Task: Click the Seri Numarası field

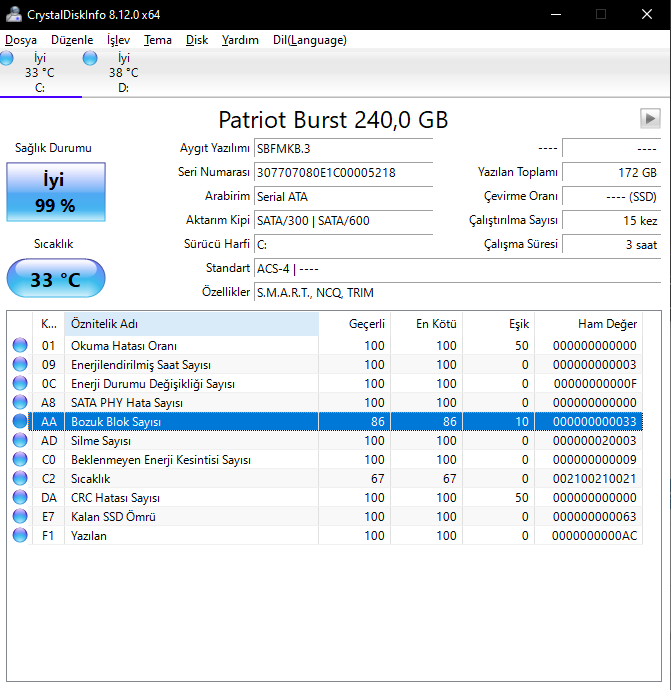Action: click(344, 172)
